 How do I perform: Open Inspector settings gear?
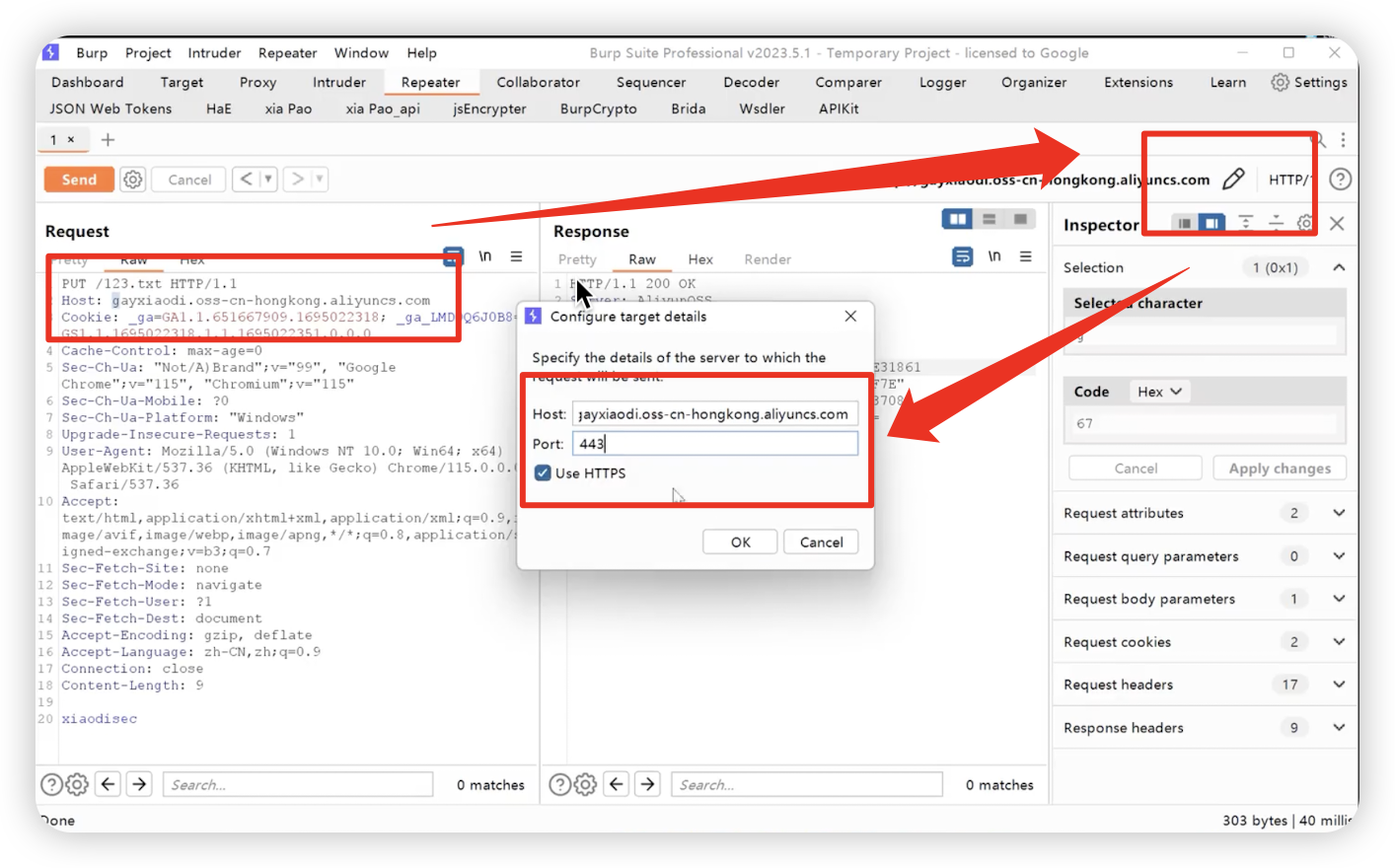pyautogui.click(x=1305, y=223)
